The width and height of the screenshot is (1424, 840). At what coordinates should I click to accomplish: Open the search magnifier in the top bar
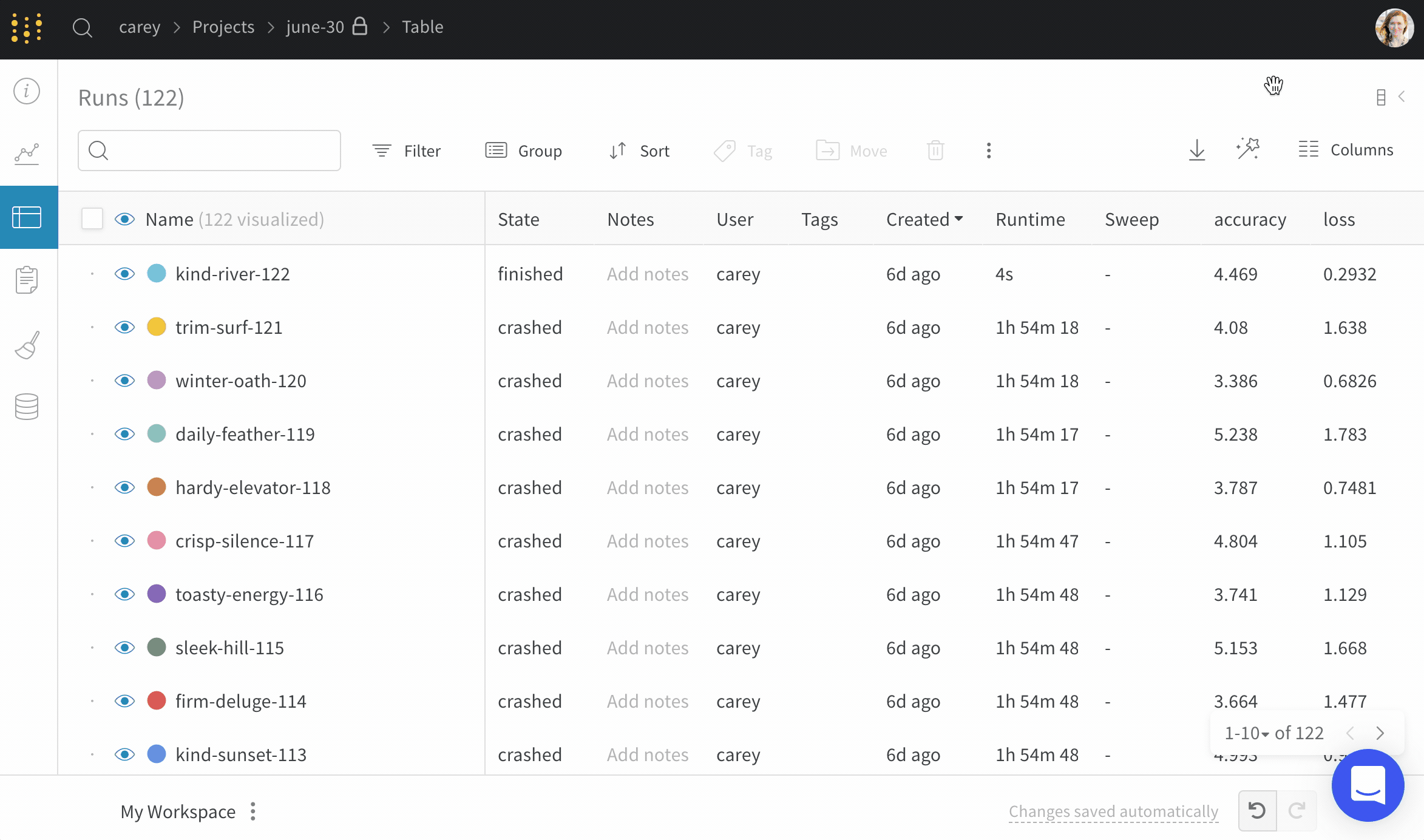(x=83, y=27)
